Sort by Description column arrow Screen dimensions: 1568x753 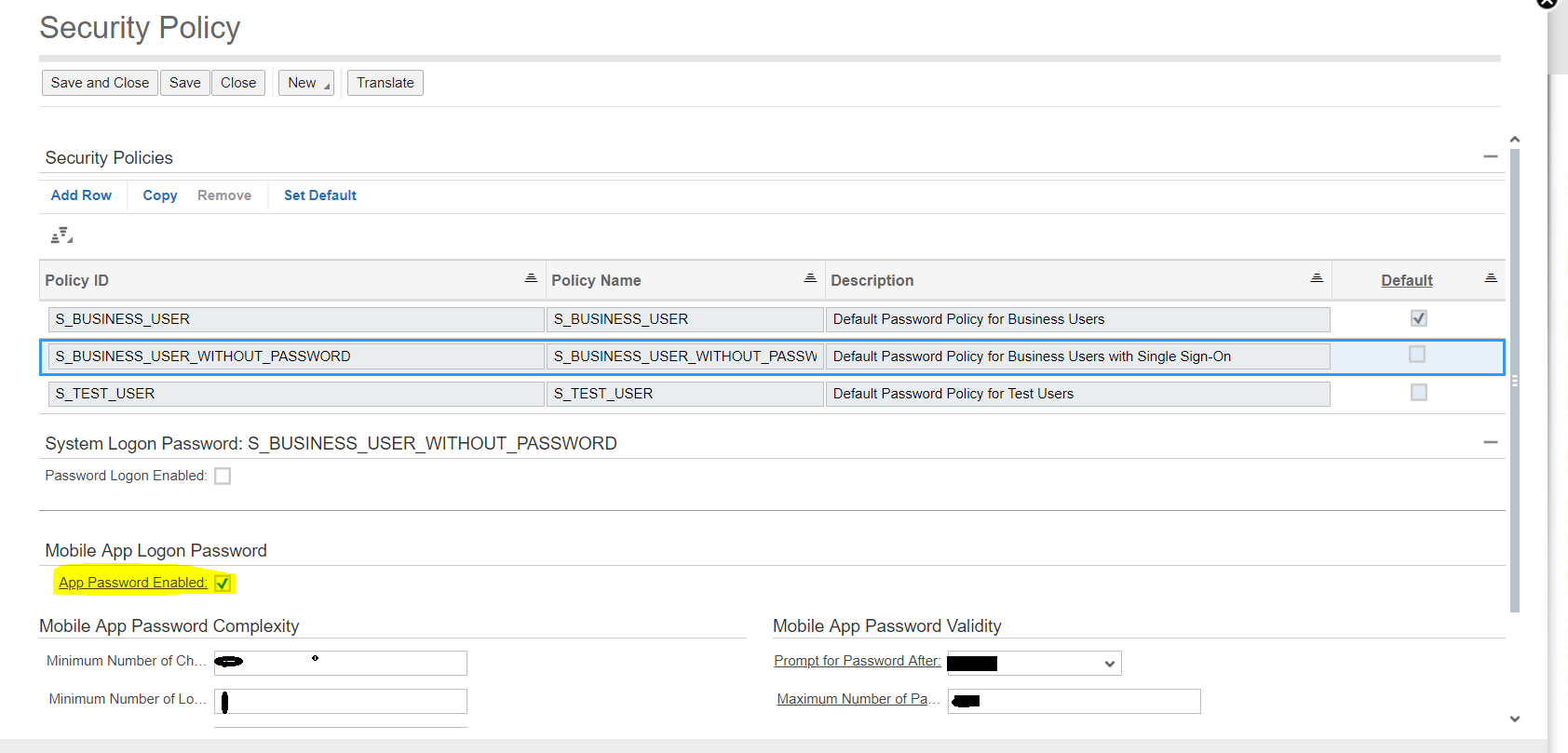click(1317, 278)
